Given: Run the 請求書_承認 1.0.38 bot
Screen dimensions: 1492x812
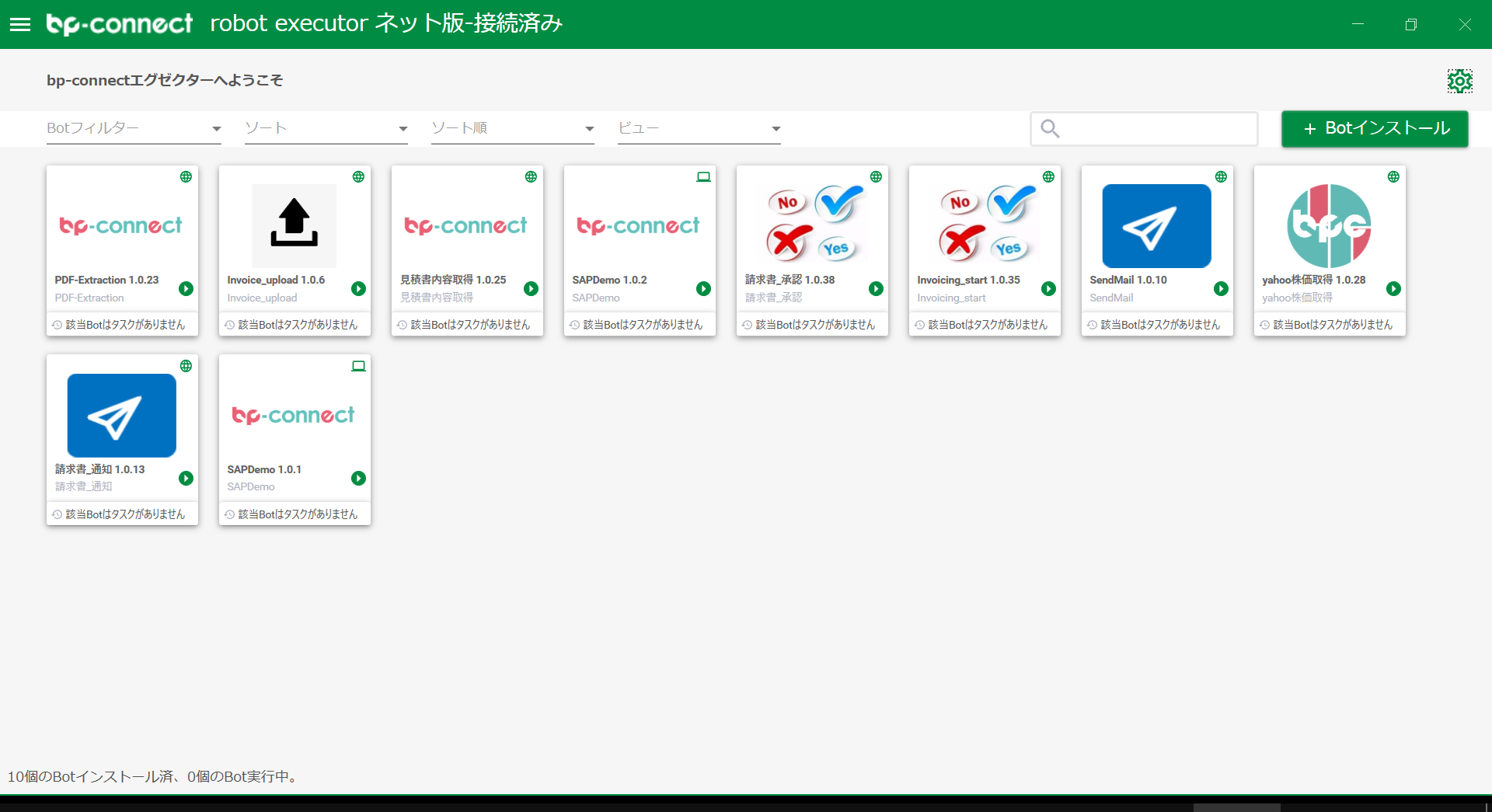Looking at the screenshot, I should [x=876, y=288].
